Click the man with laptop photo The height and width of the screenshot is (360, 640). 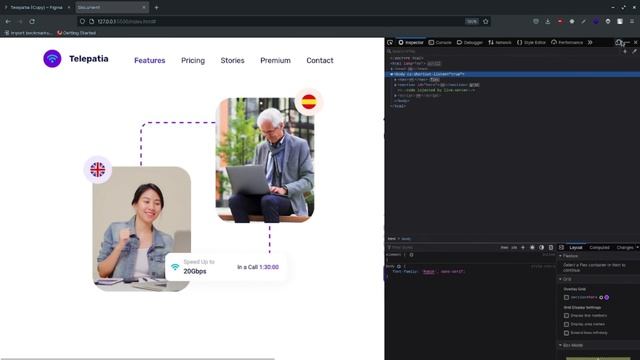tap(265, 160)
